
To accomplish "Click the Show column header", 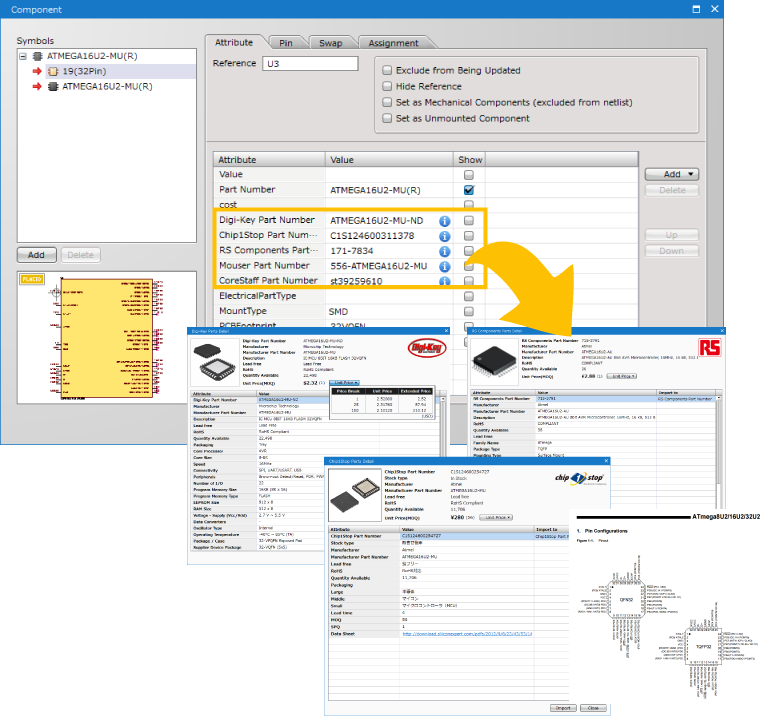I will coord(470,160).
